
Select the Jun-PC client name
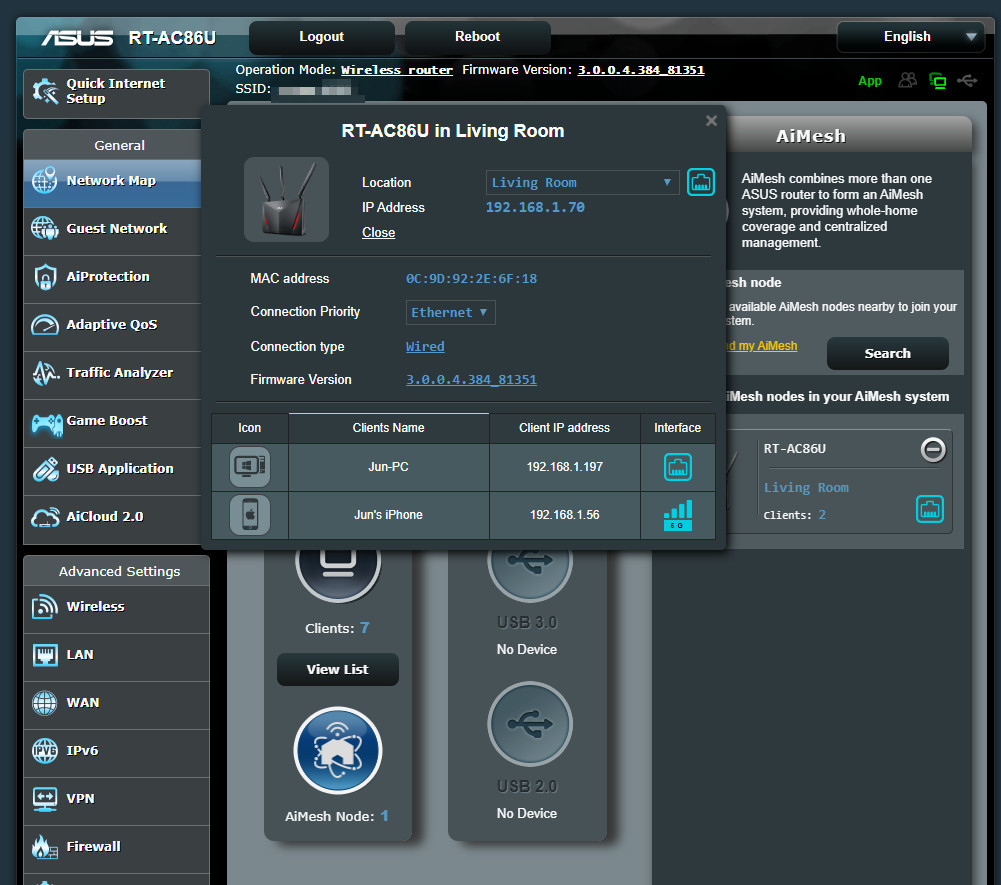pos(388,467)
